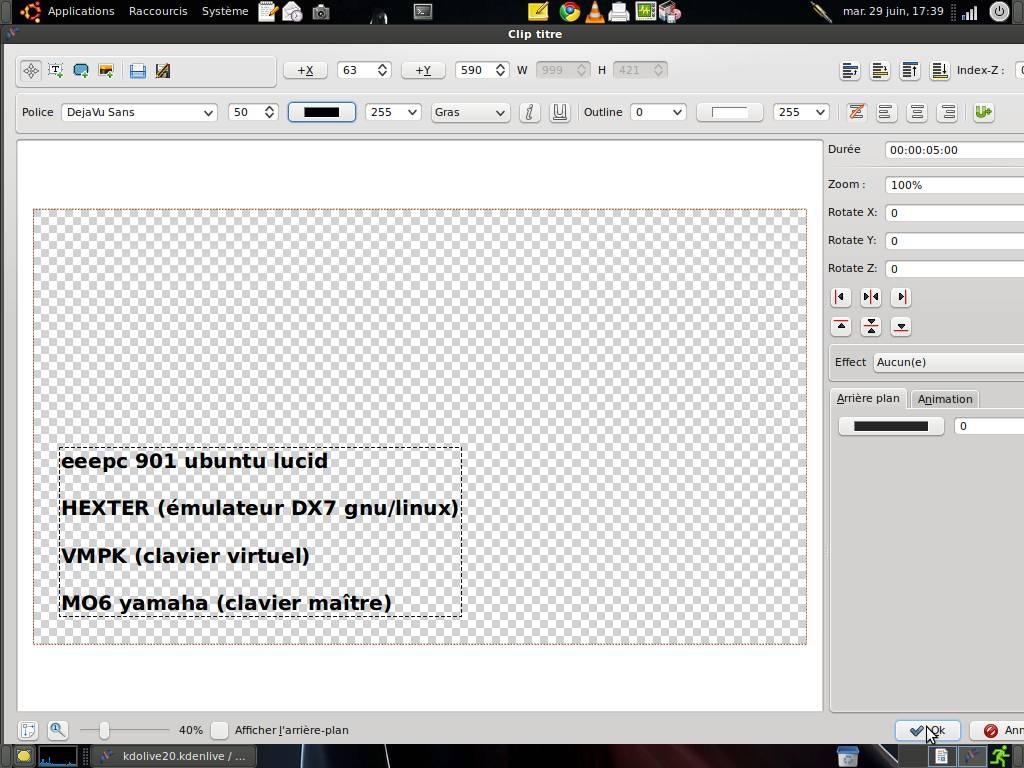1024x768 pixels.
Task: Open the Raccourcis menu
Action: coord(158,11)
